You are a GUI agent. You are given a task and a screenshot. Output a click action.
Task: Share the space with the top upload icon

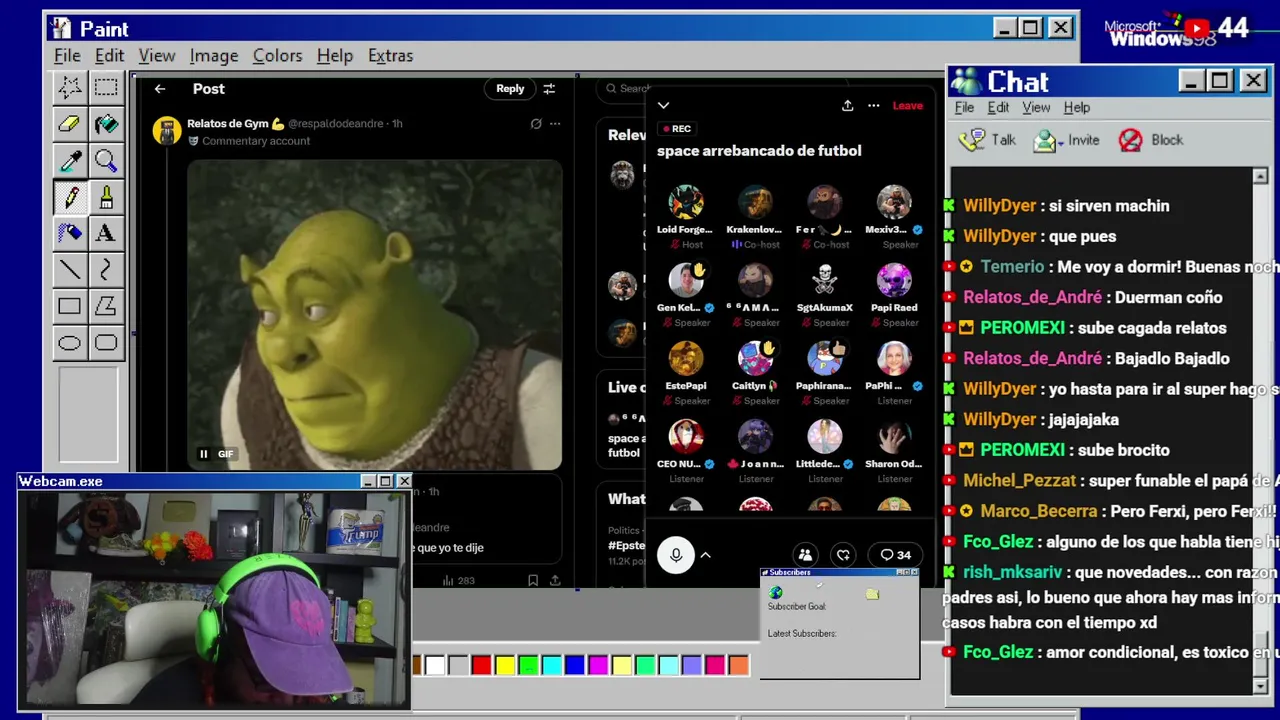pos(847,105)
